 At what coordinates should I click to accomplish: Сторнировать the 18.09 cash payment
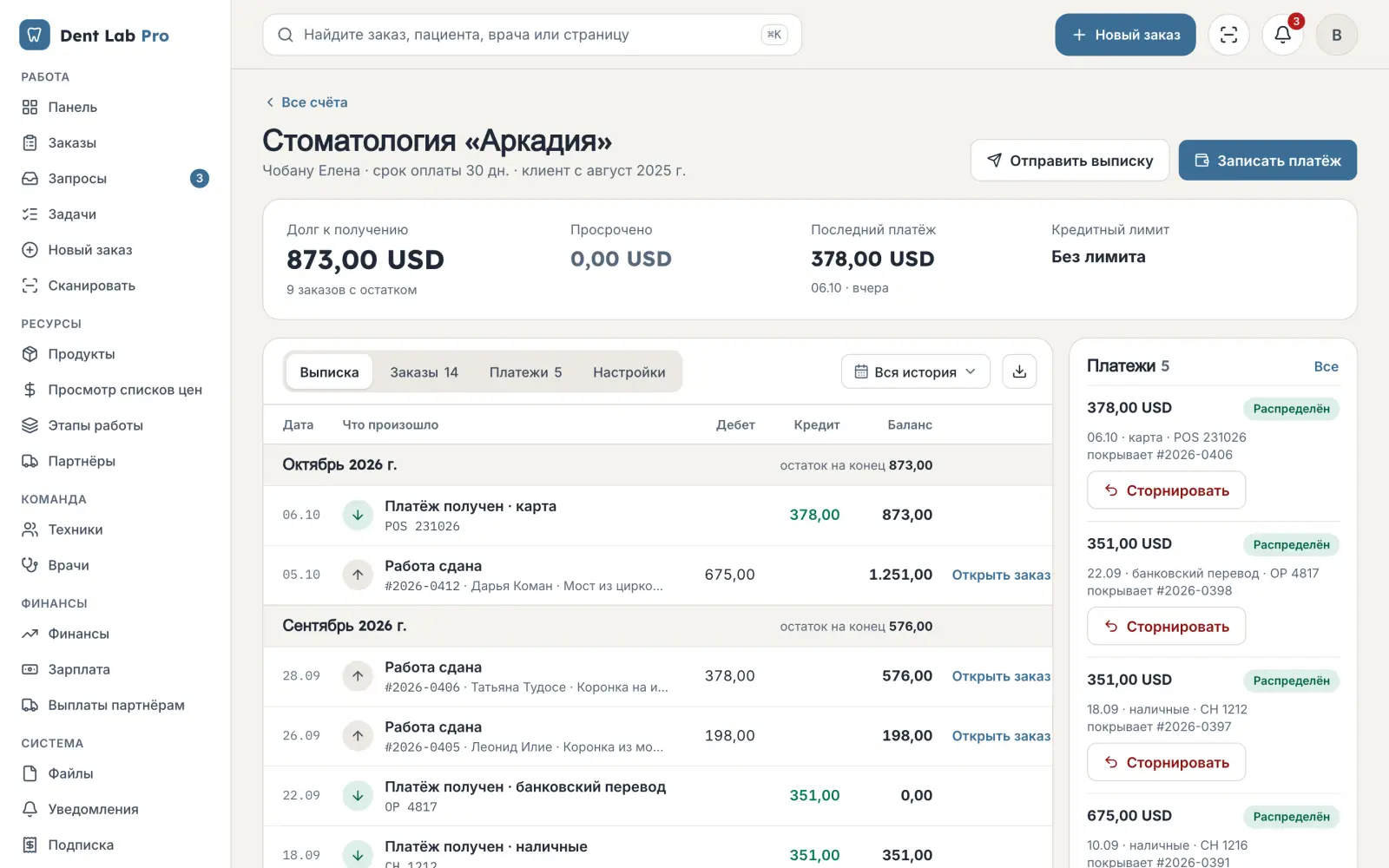point(1166,762)
